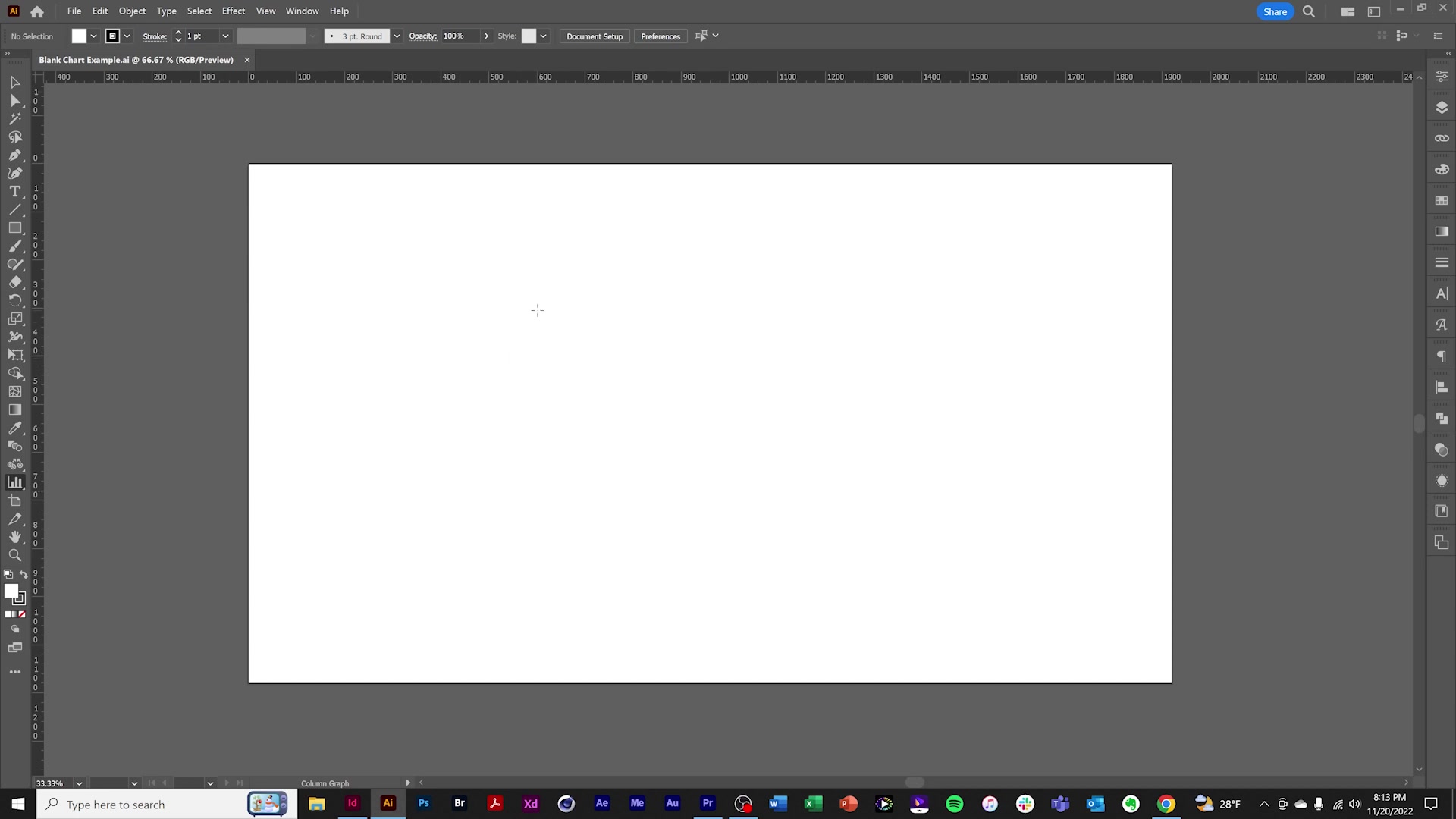Viewport: 1456px width, 819px height.
Task: Click the Fill color swatch in the toolbar
Action: (x=78, y=36)
